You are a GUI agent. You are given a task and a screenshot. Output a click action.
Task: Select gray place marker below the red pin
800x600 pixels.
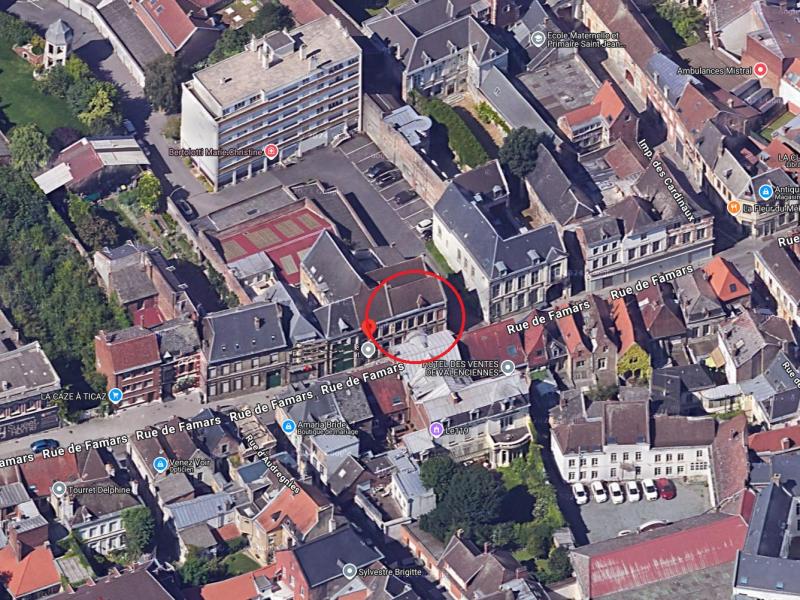click(368, 349)
